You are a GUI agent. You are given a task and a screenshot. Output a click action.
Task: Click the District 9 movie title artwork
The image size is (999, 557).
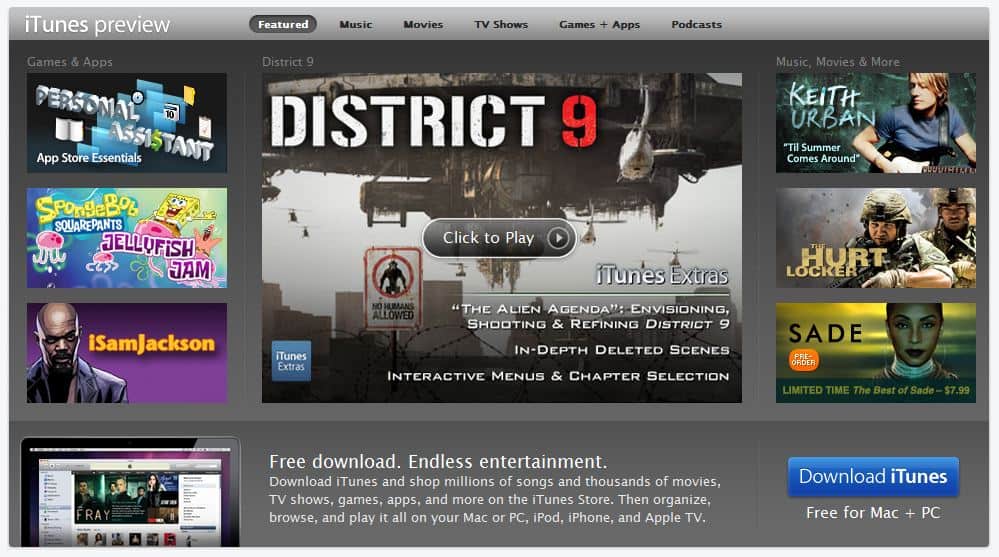434,123
